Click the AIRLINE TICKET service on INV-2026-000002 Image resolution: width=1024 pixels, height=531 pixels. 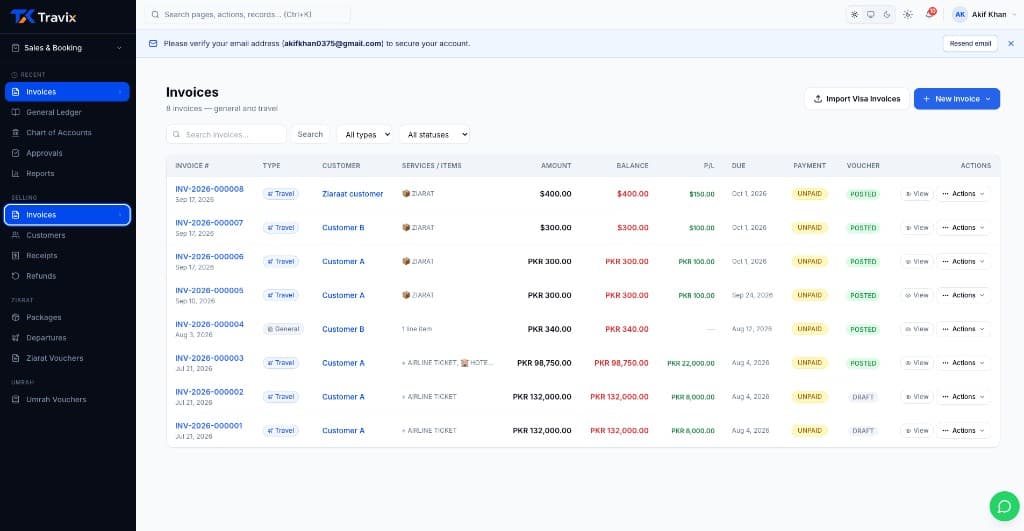pos(429,397)
